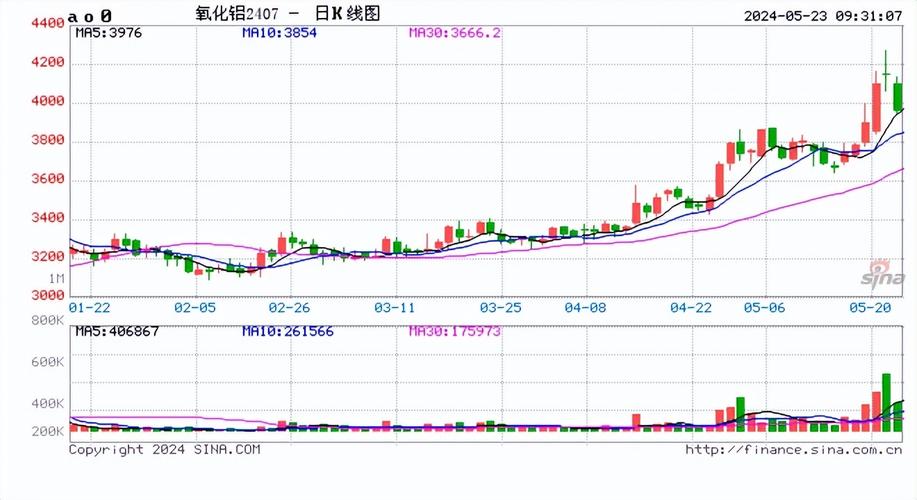Click the 600K volume axis label
Image resolution: width=917 pixels, height=500 pixels.
pos(47,362)
